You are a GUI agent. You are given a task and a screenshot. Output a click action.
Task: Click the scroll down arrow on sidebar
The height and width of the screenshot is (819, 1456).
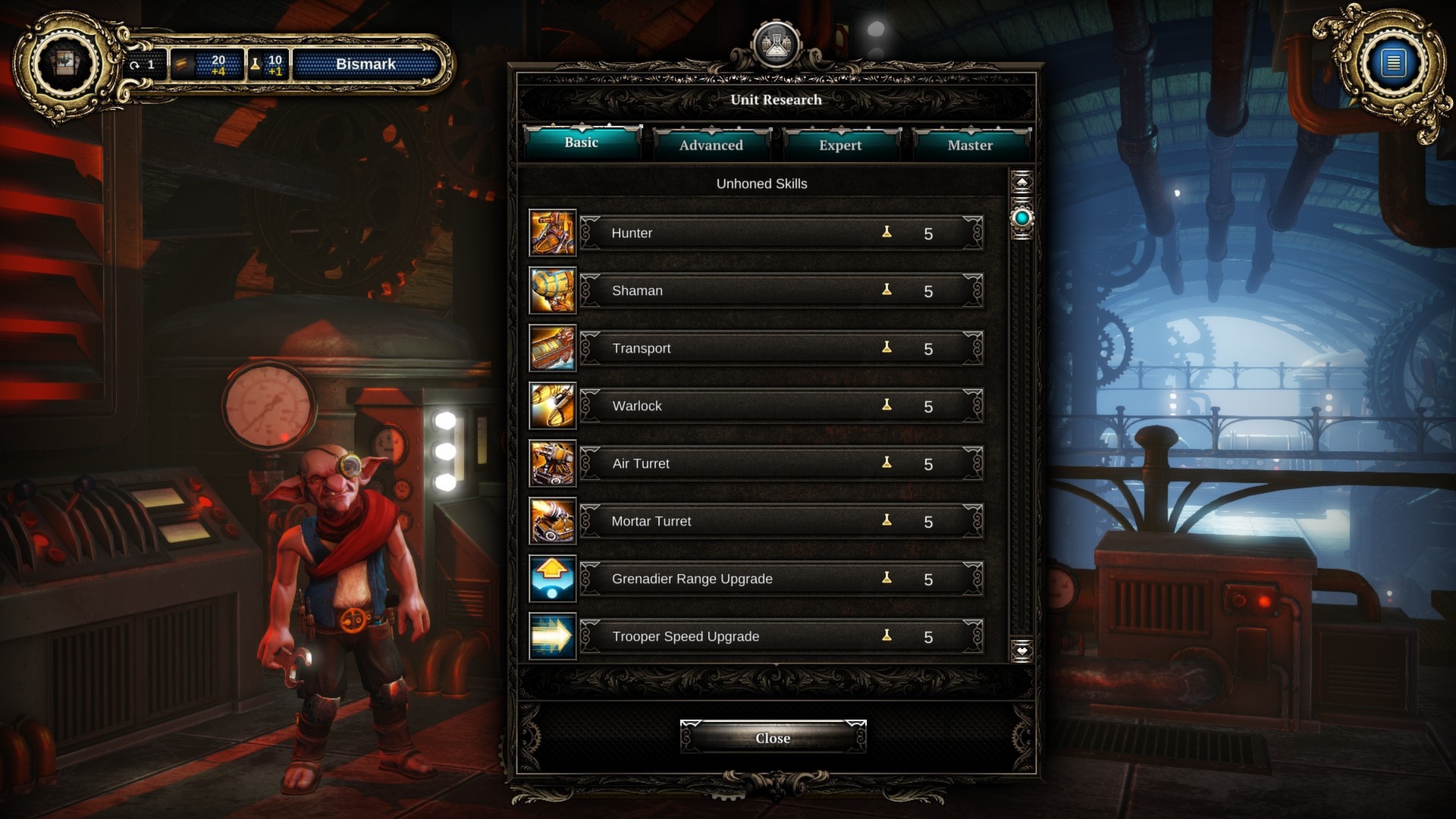coord(1022,652)
